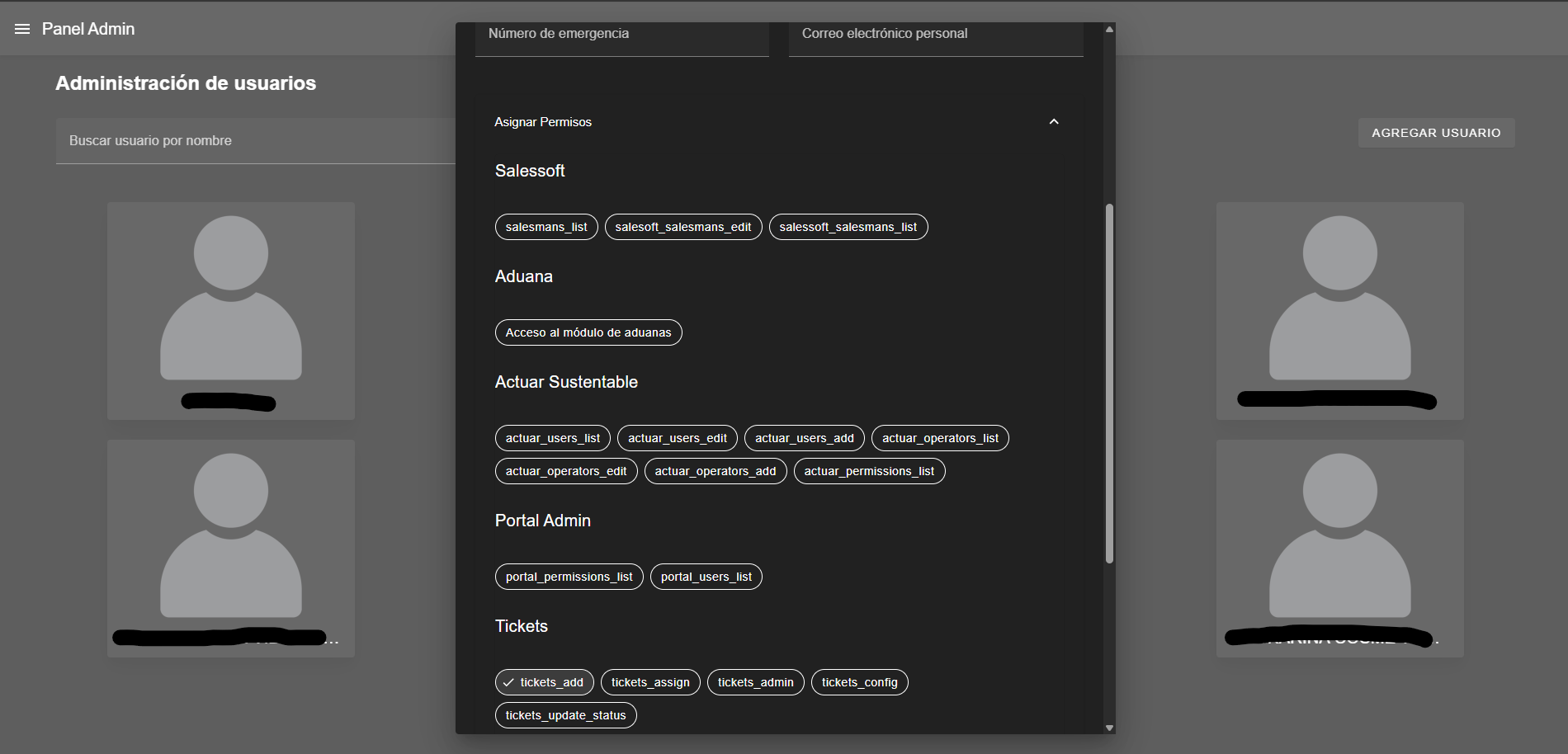
Task: Click the dialog scrollbar up arrow
Action: 1109,30
